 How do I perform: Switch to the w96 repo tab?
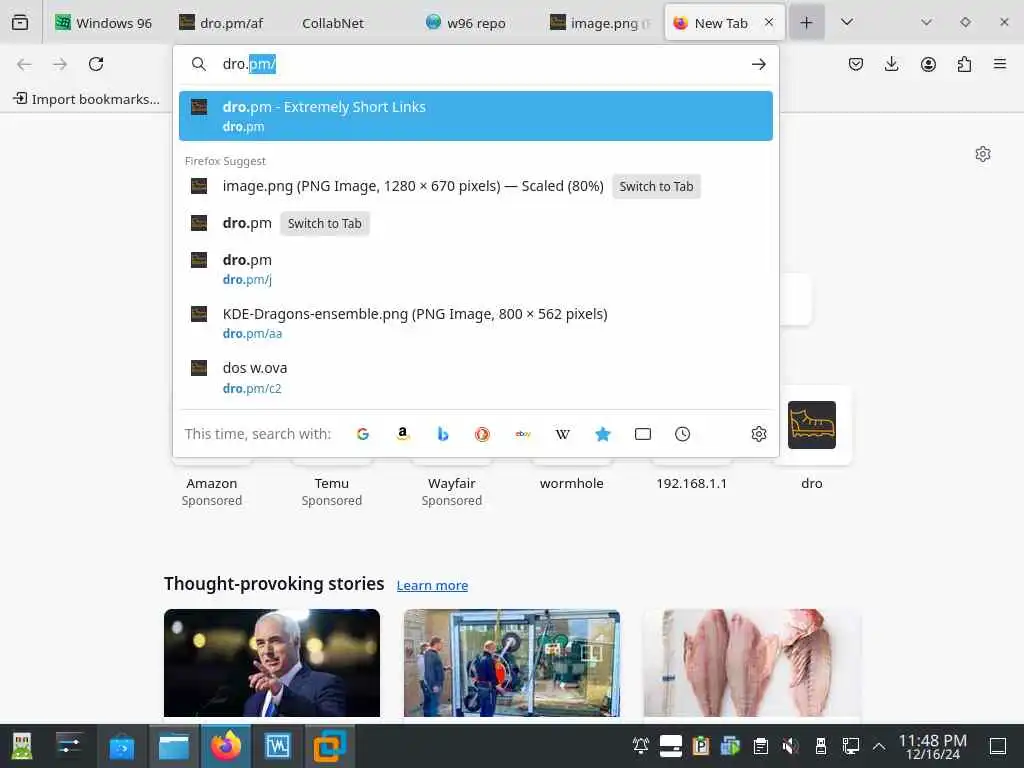pos(466,23)
